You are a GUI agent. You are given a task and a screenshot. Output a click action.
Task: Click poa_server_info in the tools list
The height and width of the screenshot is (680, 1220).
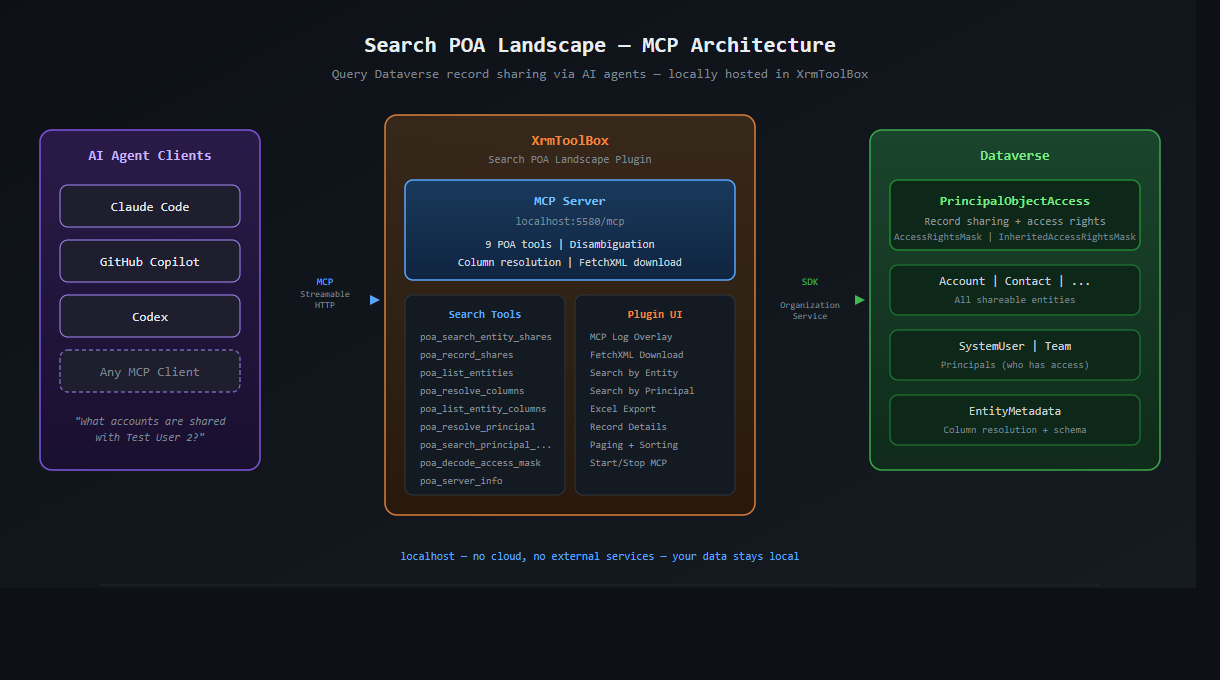click(x=461, y=481)
